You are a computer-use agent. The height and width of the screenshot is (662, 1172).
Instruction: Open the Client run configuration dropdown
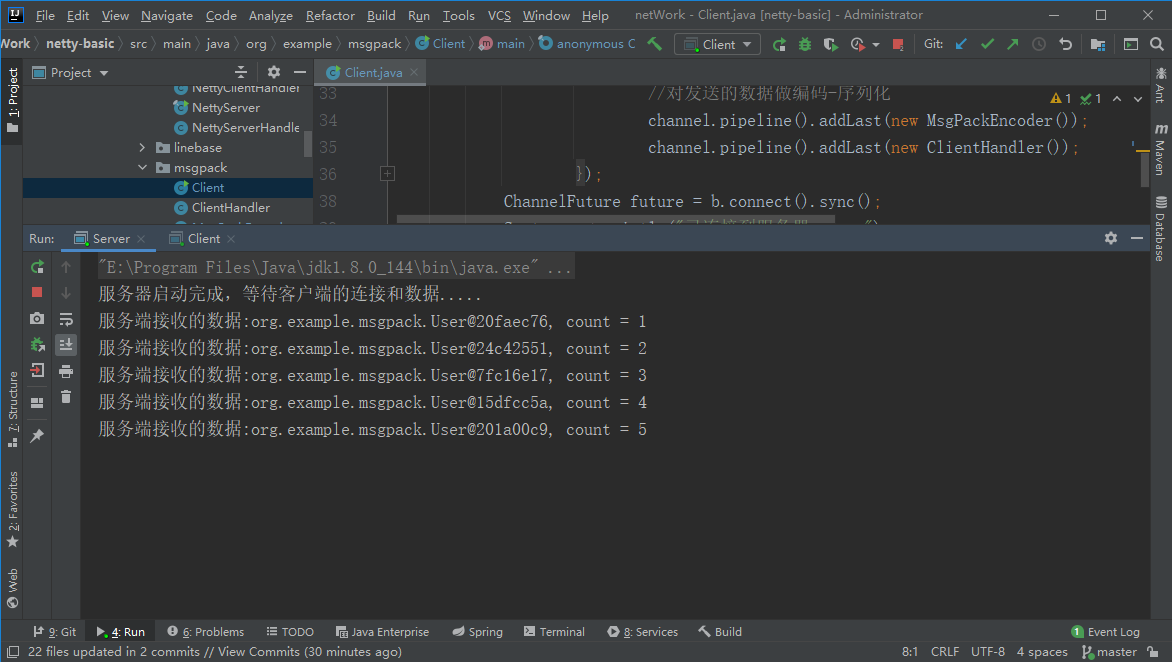click(x=717, y=44)
